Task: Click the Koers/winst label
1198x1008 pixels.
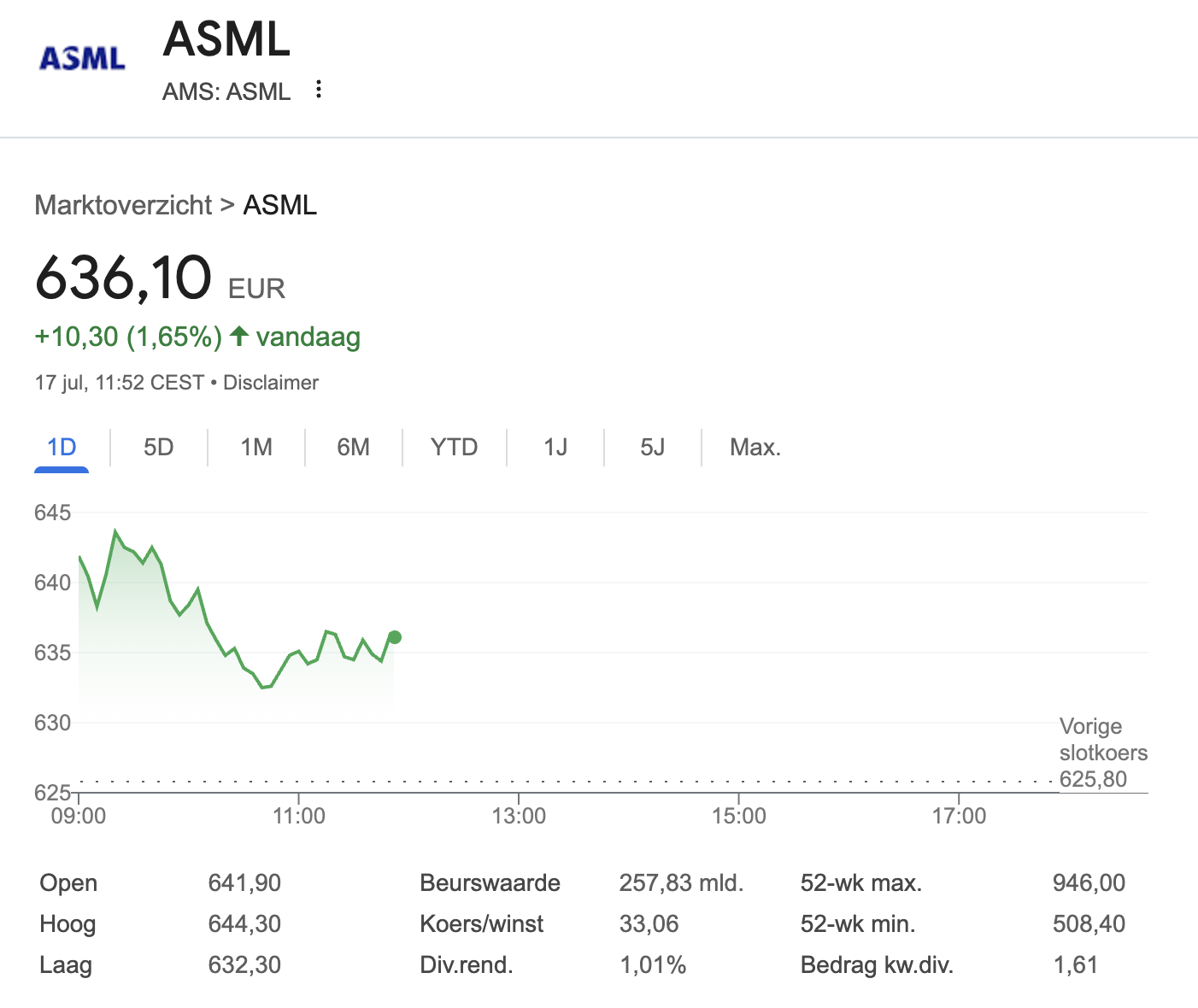Action: point(481,924)
